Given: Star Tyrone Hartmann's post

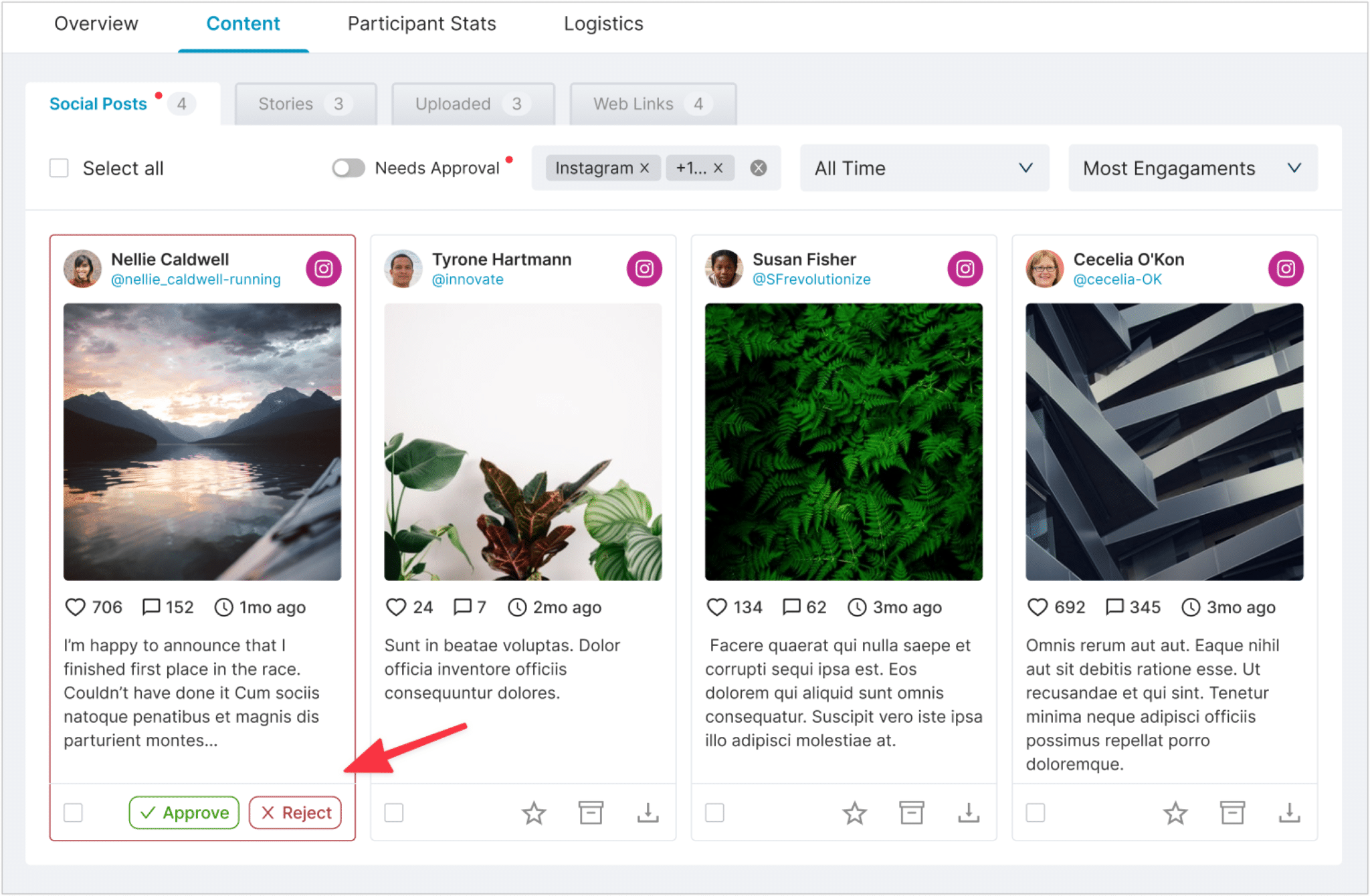Looking at the screenshot, I should tap(534, 813).
